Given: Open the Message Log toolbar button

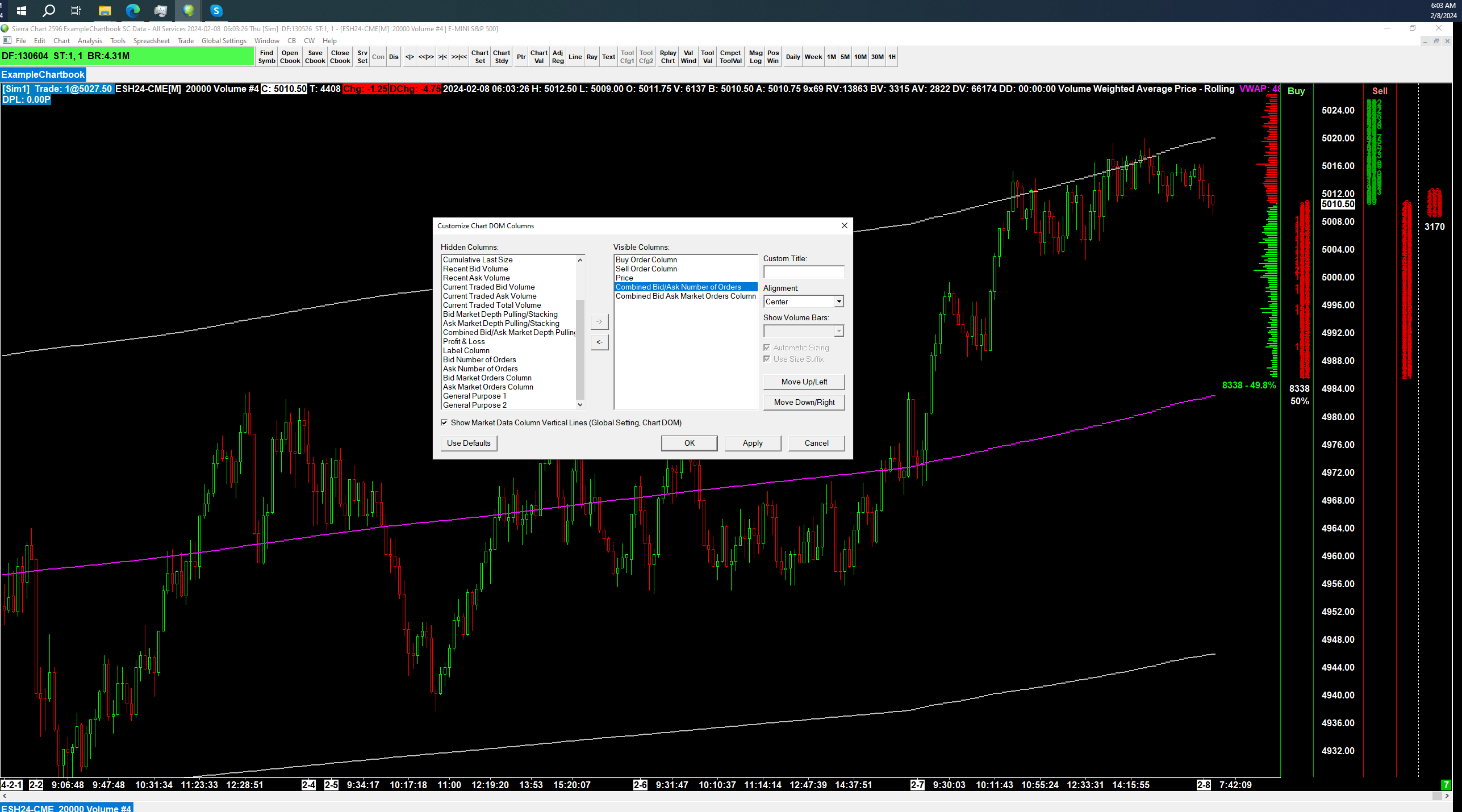Looking at the screenshot, I should (x=755, y=57).
